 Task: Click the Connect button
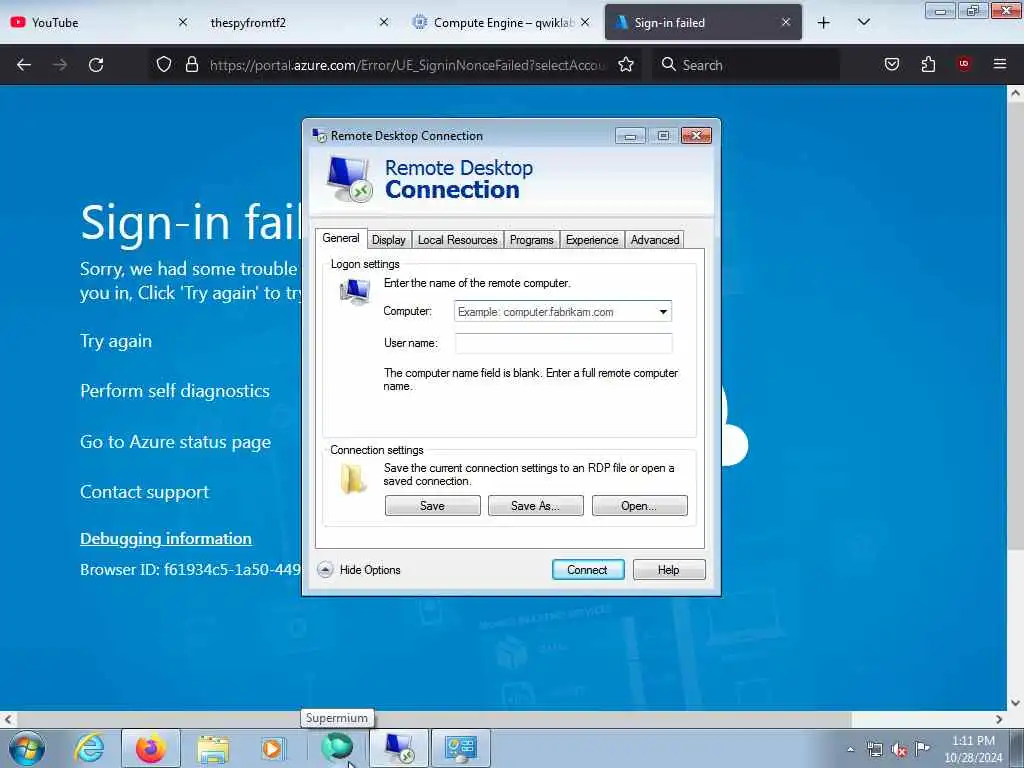588,569
